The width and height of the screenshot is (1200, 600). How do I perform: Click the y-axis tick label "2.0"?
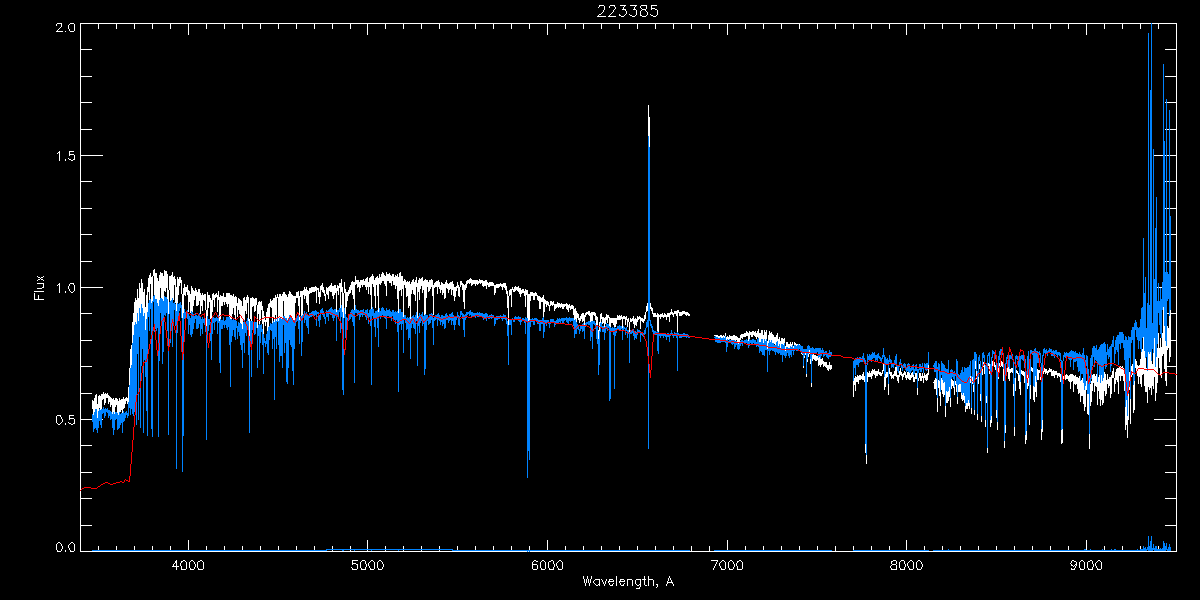click(64, 29)
